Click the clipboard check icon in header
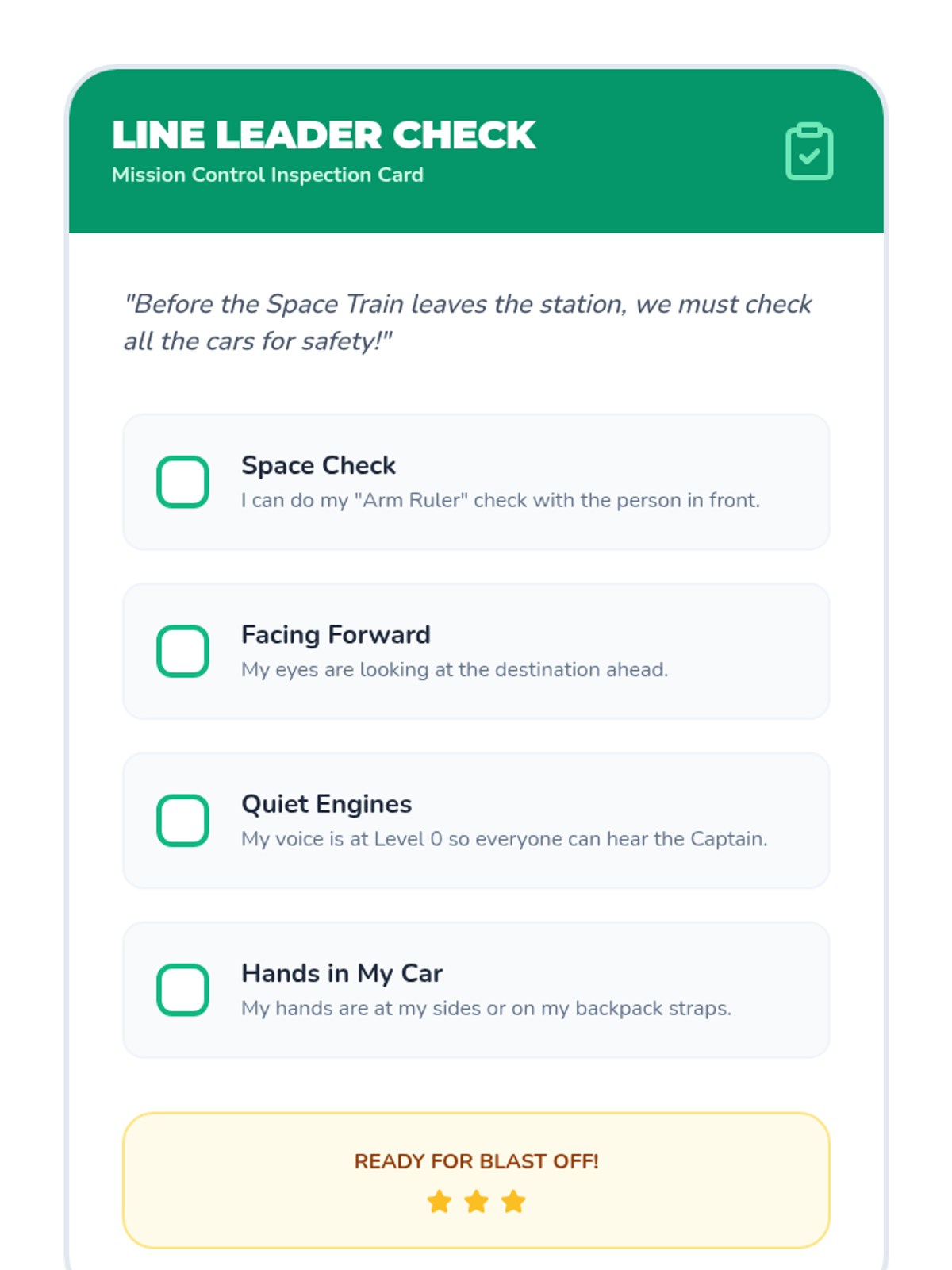952x1270 pixels. pos(809,151)
